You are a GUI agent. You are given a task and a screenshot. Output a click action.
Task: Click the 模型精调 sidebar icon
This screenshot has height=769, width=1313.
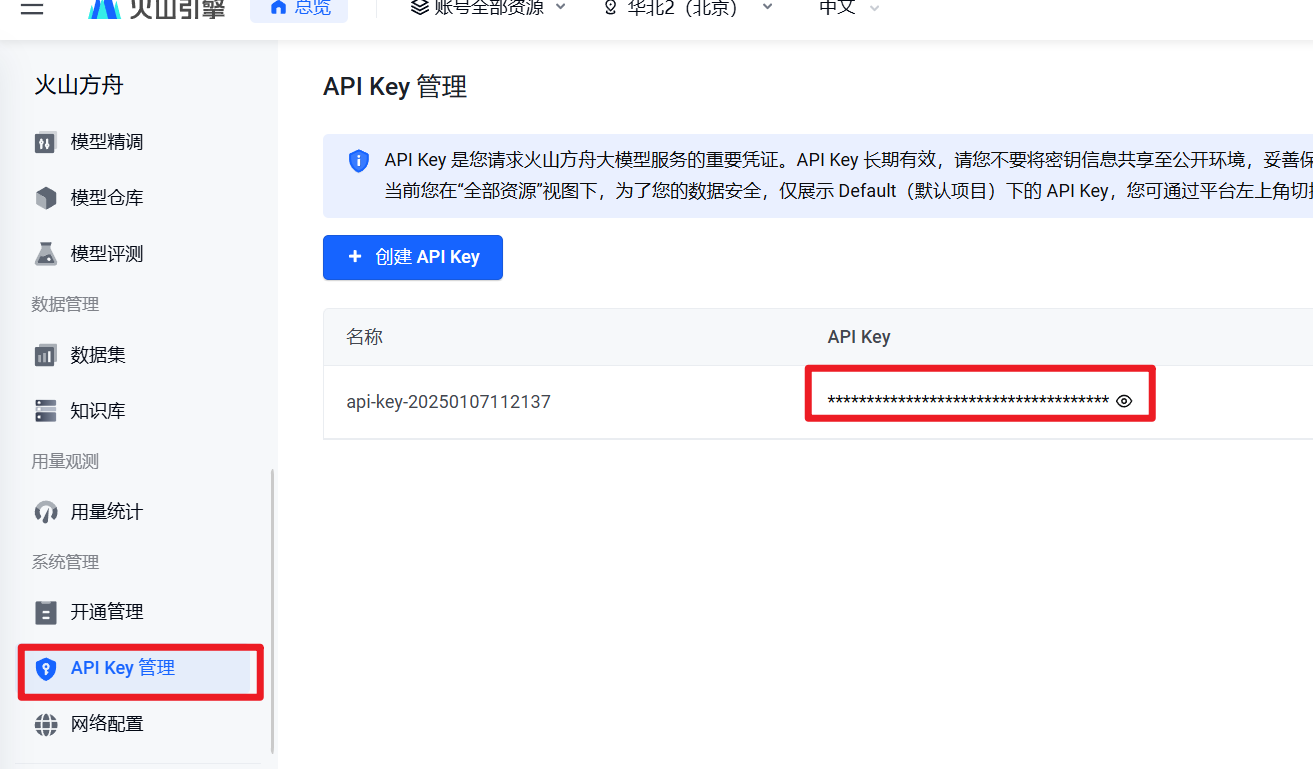46,142
